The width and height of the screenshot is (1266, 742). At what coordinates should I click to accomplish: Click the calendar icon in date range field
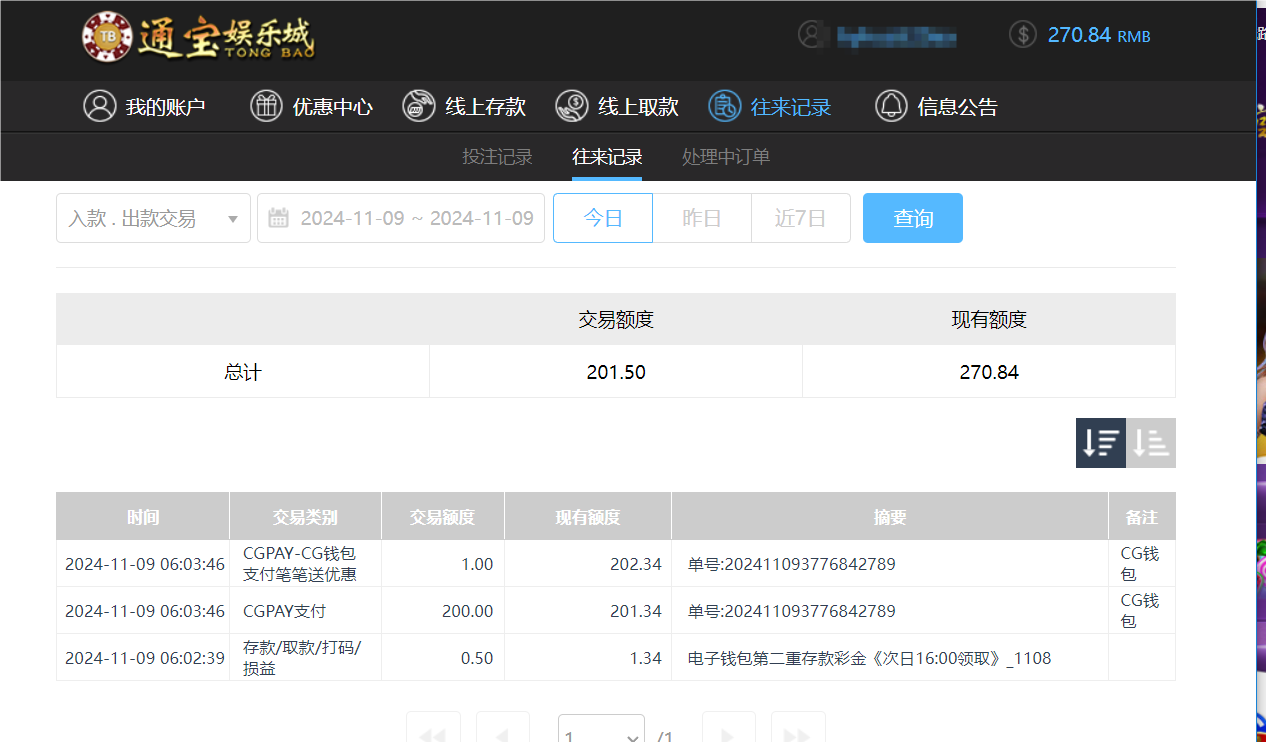pyautogui.click(x=279, y=218)
